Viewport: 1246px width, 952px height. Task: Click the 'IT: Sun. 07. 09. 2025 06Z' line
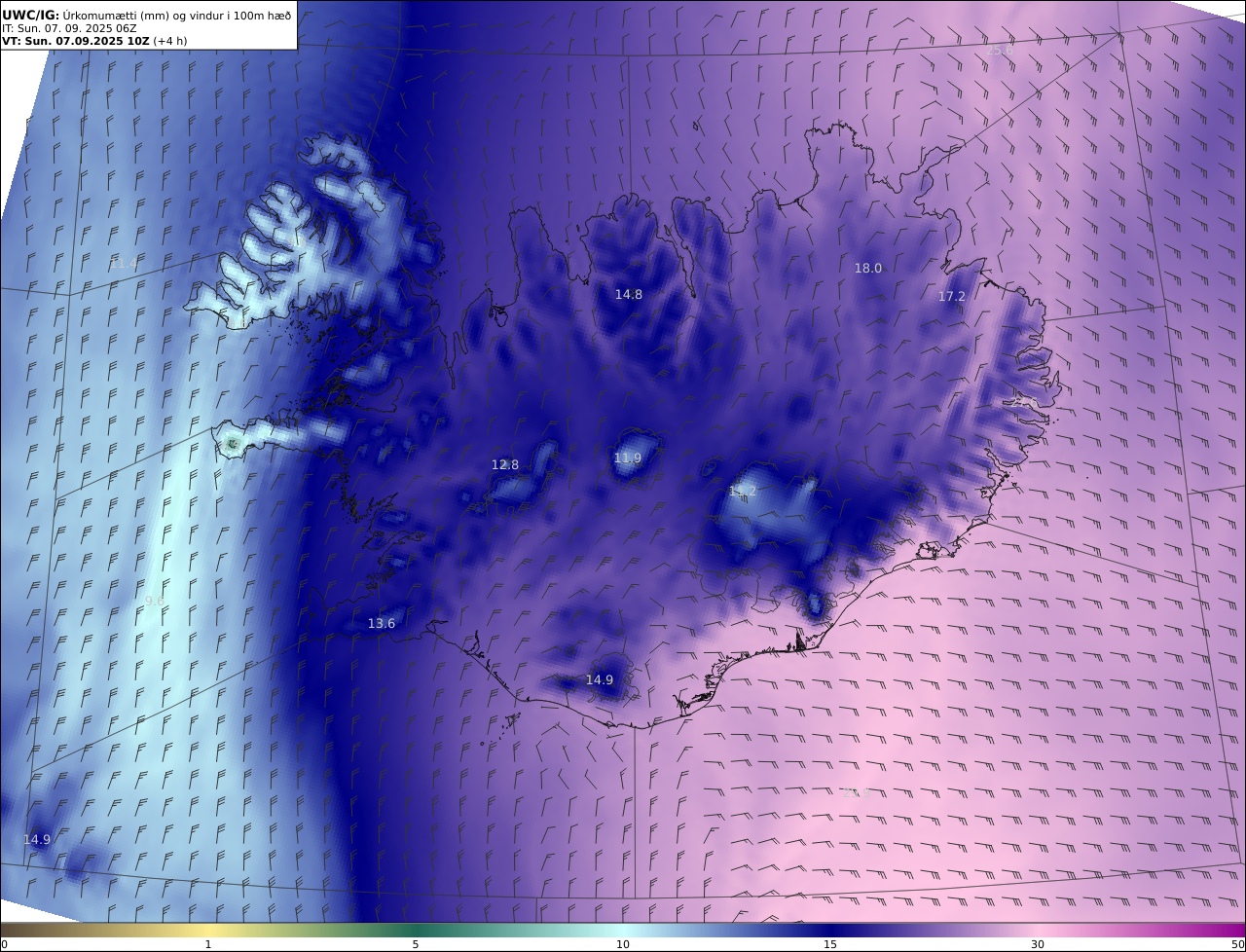tap(69, 28)
